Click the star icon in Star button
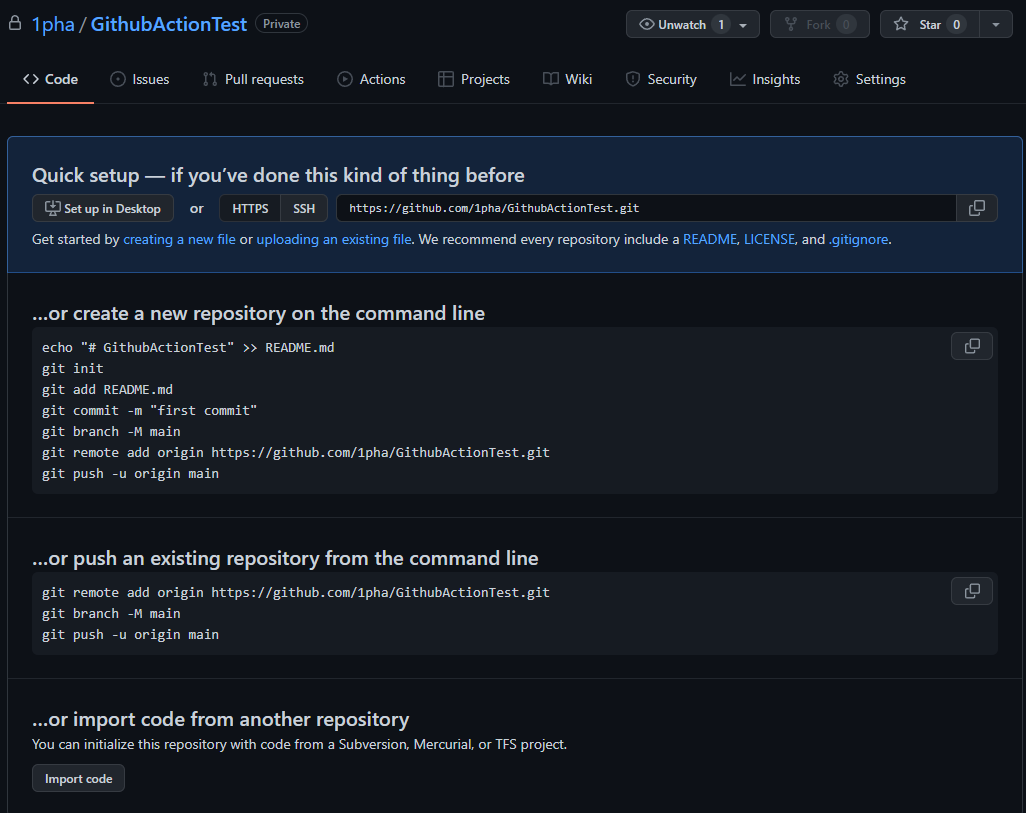 pyautogui.click(x=901, y=24)
